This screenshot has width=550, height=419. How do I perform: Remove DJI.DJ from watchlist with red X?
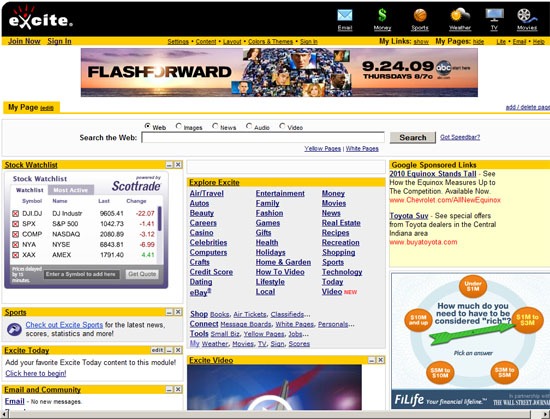15,214
